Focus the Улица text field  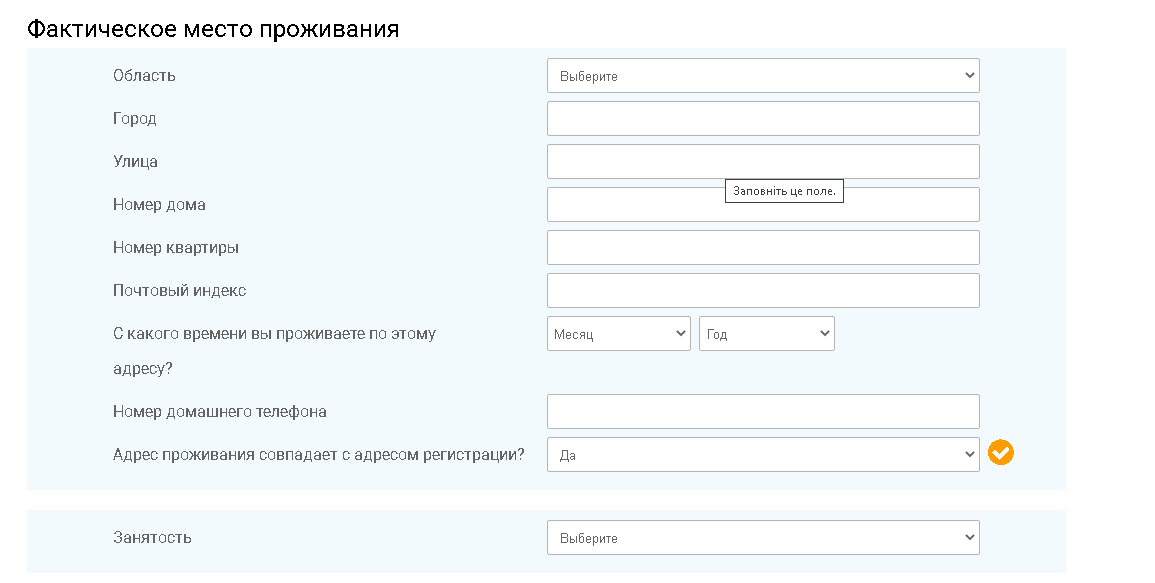(x=763, y=161)
